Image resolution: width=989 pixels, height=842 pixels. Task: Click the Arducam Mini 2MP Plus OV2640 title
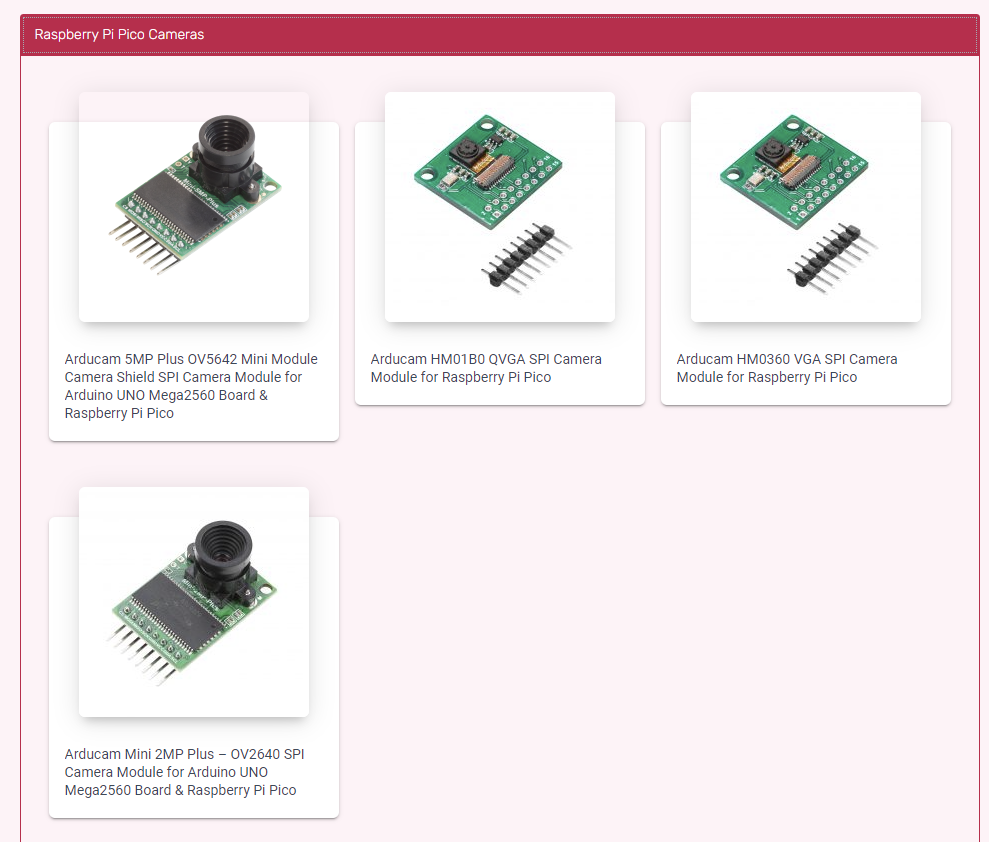(x=184, y=772)
